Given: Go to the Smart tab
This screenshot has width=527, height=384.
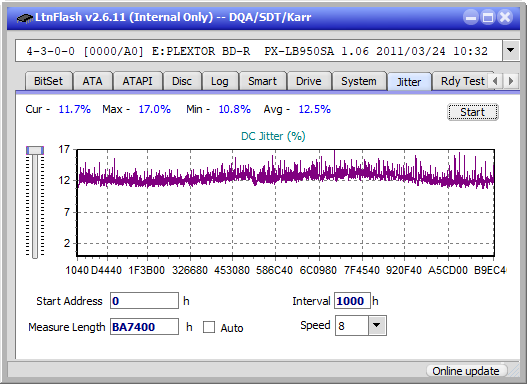Looking at the screenshot, I should click(262, 81).
